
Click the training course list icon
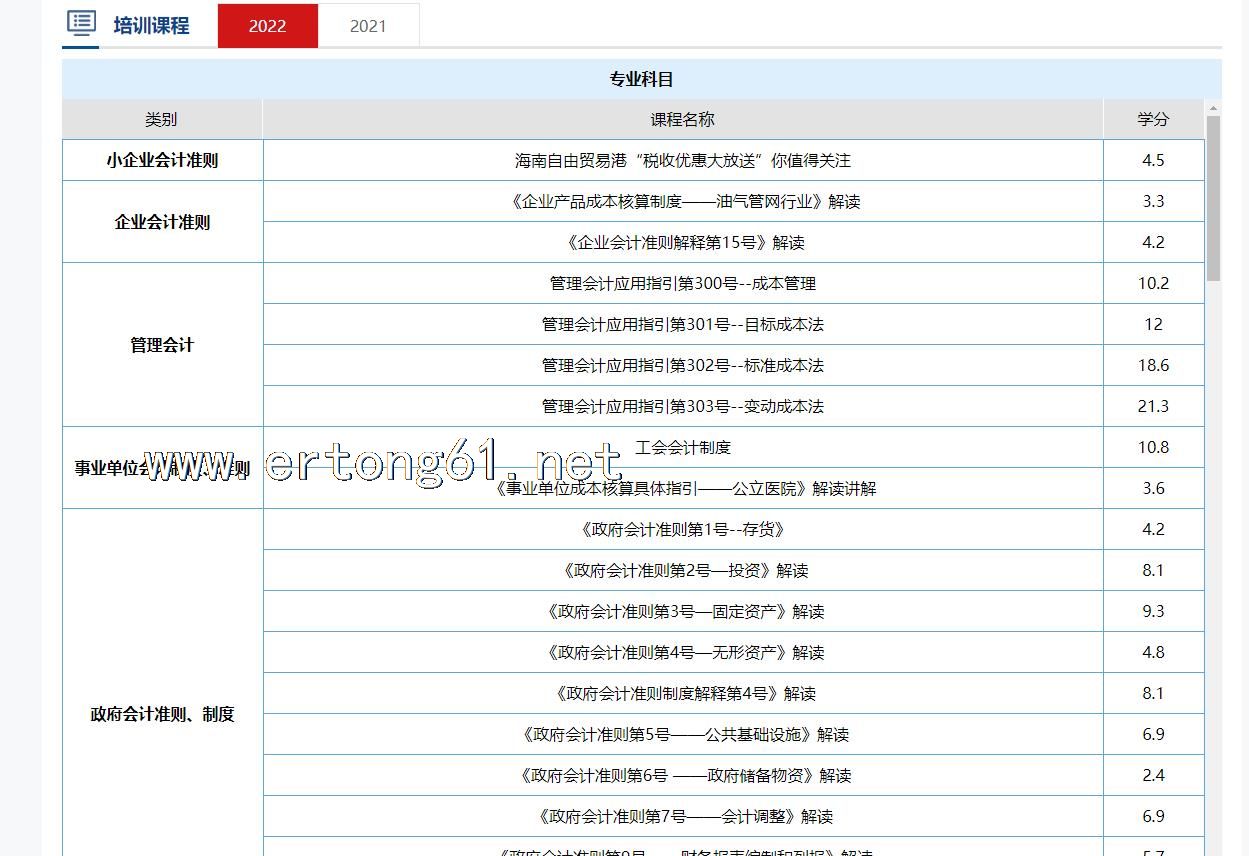(81, 24)
